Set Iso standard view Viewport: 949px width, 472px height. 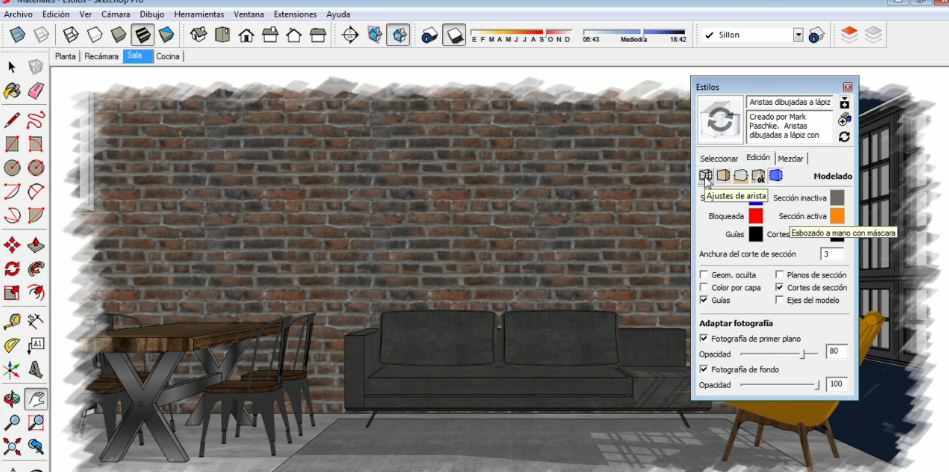point(199,34)
